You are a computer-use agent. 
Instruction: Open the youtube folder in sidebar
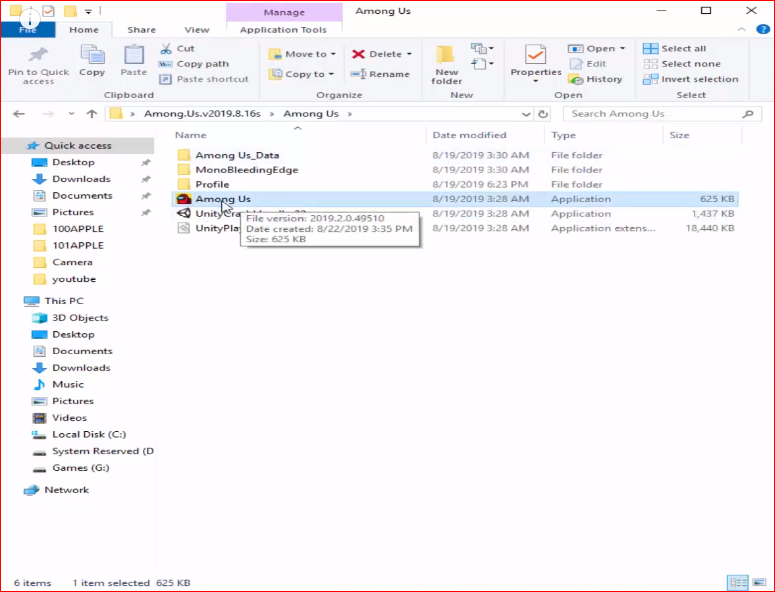click(74, 279)
